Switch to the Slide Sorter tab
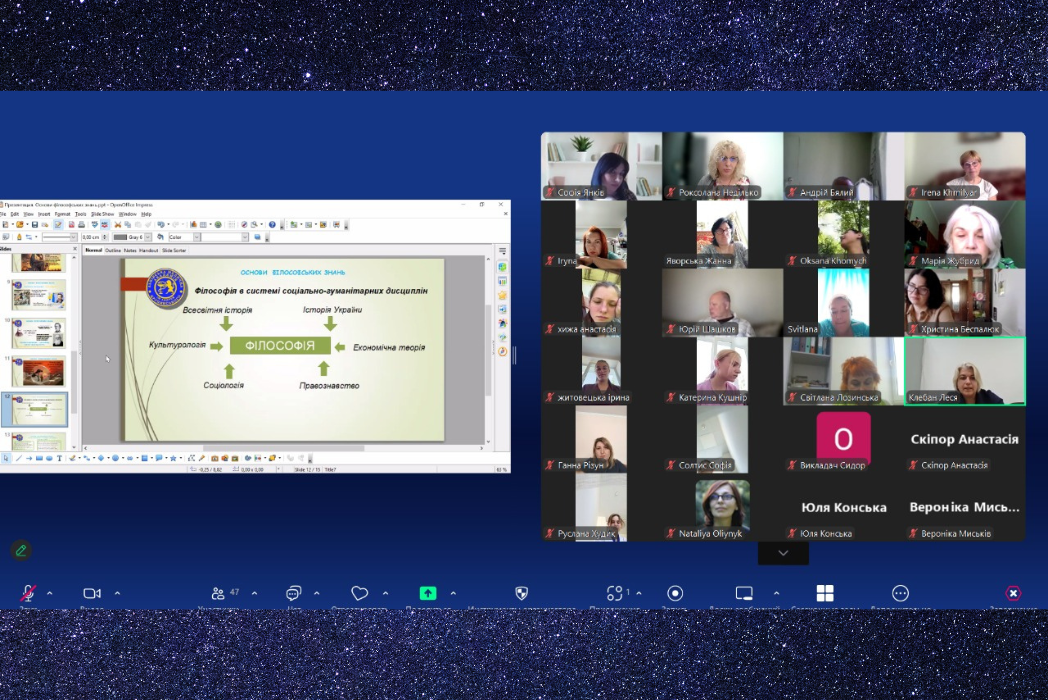Screen dimensions: 1048x700 point(174,250)
